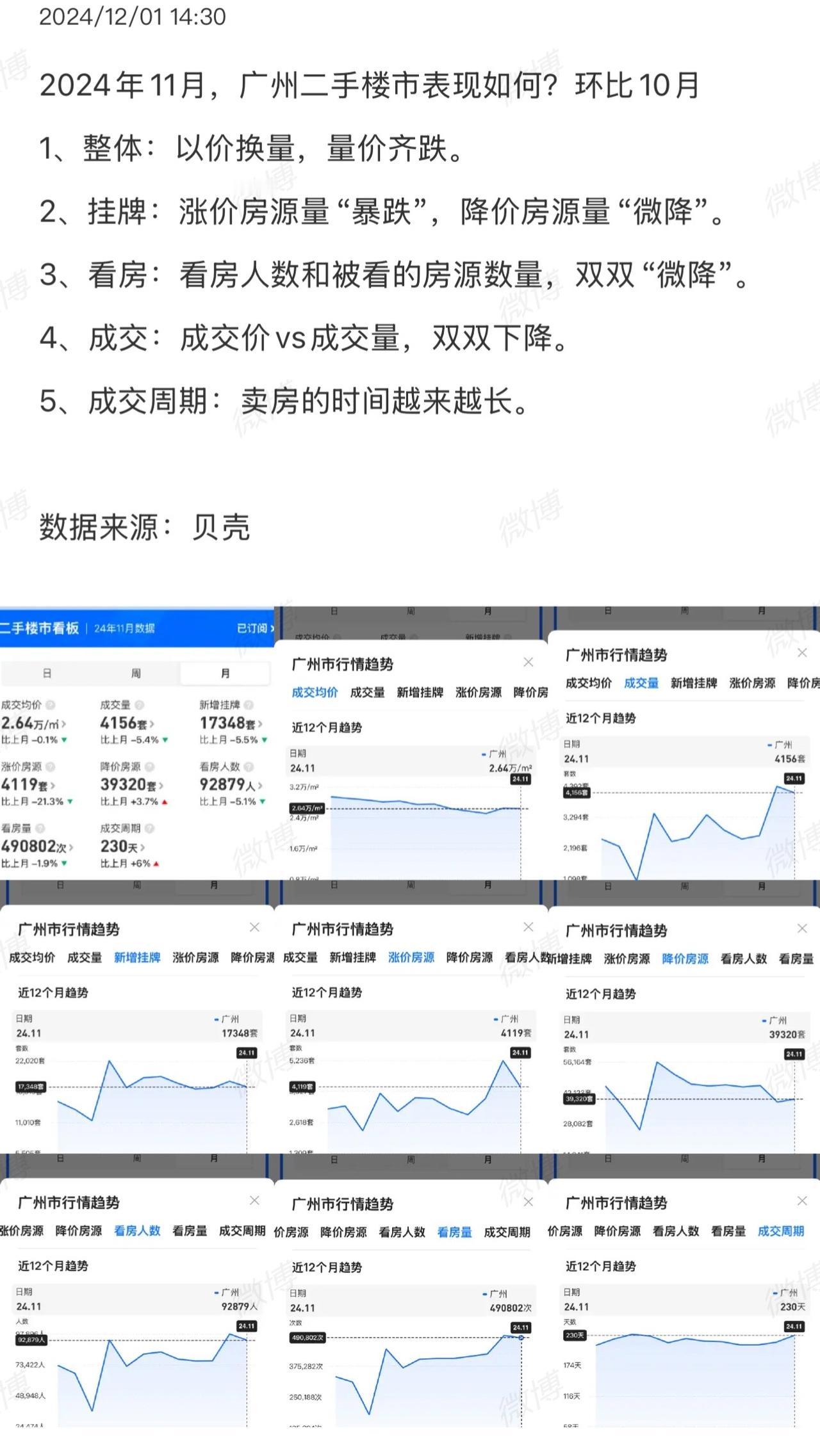This screenshot has height=1456, width=820.
Task: Click the line '4、成交：成交价 vs 成交量，双双下降。'
Action: point(304,337)
